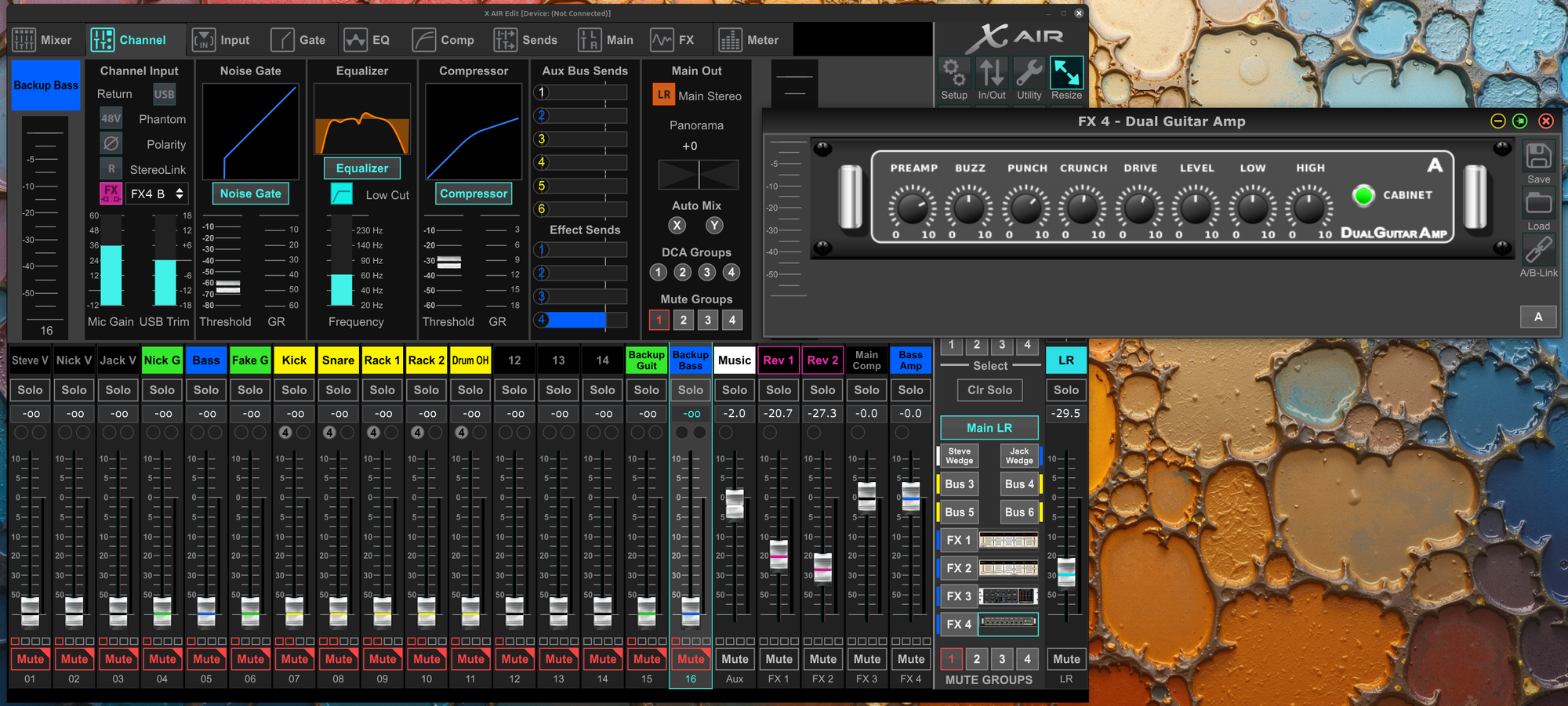Solo the Snare channel
This screenshot has height=706, width=1568.
338,389
